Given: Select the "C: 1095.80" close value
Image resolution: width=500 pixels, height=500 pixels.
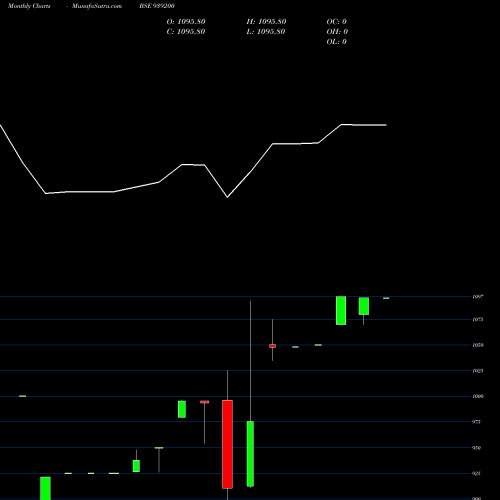Looking at the screenshot, I should tap(186, 32).
